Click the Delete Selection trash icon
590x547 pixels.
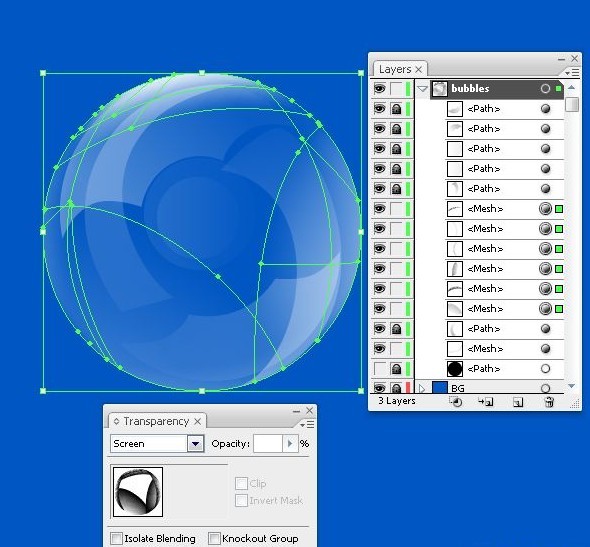pos(549,402)
